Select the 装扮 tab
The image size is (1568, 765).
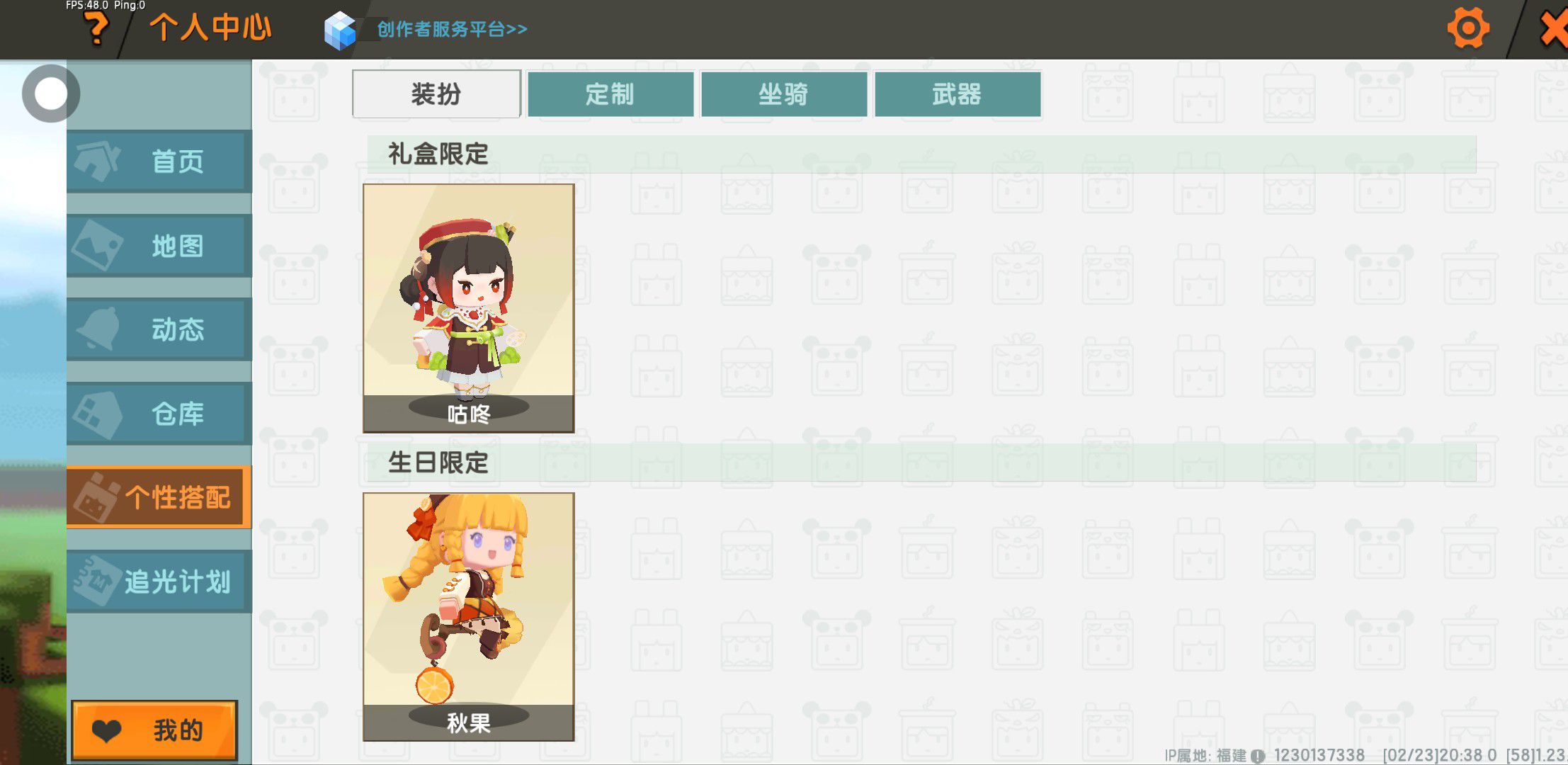[436, 93]
